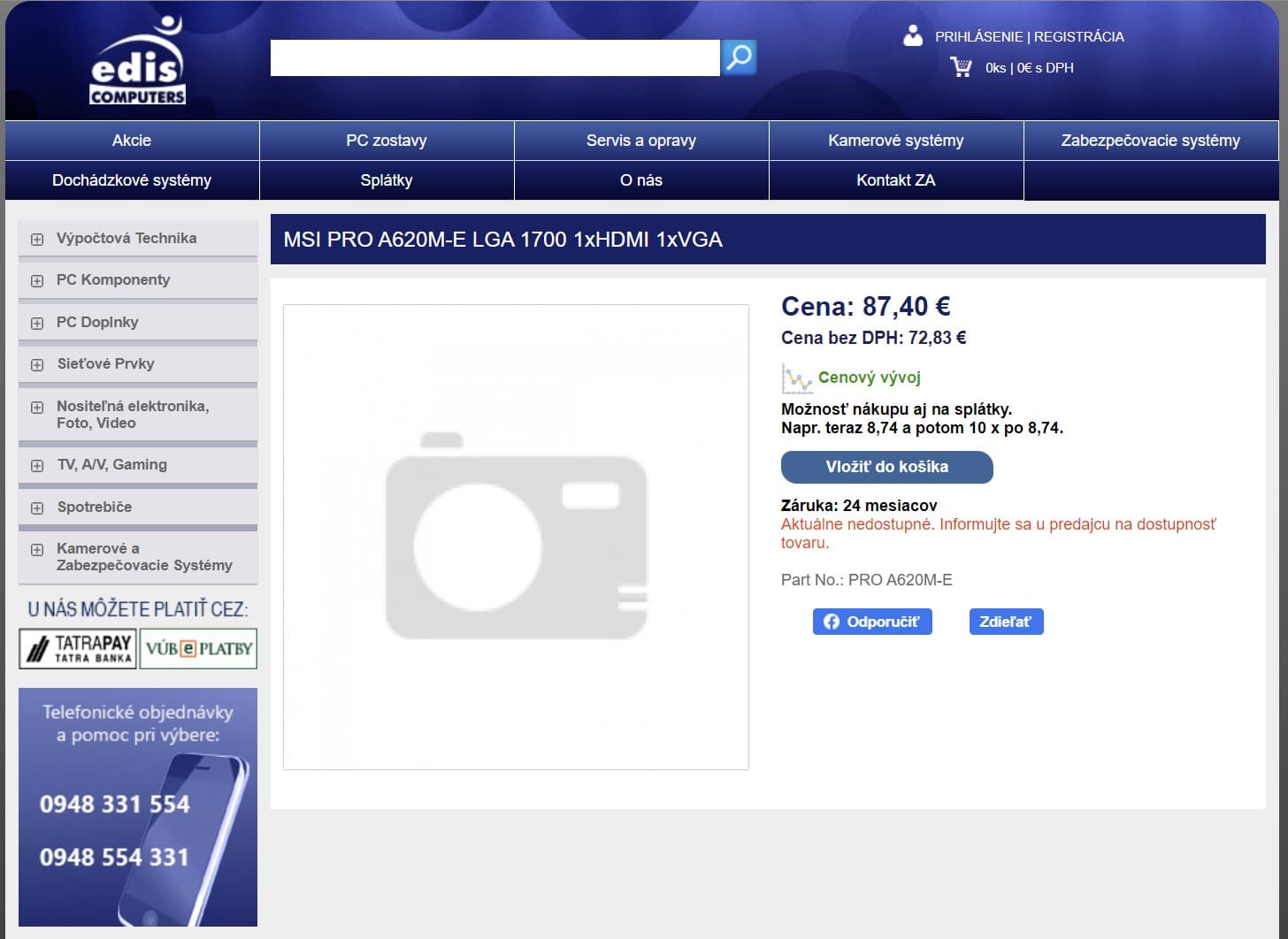
Task: Open Kamerové systémy top menu
Action: coord(896,141)
